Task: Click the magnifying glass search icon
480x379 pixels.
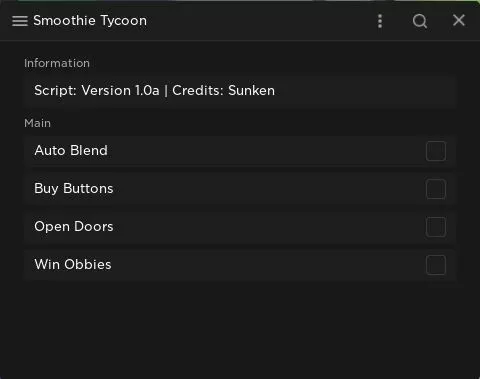Action: coord(420,21)
